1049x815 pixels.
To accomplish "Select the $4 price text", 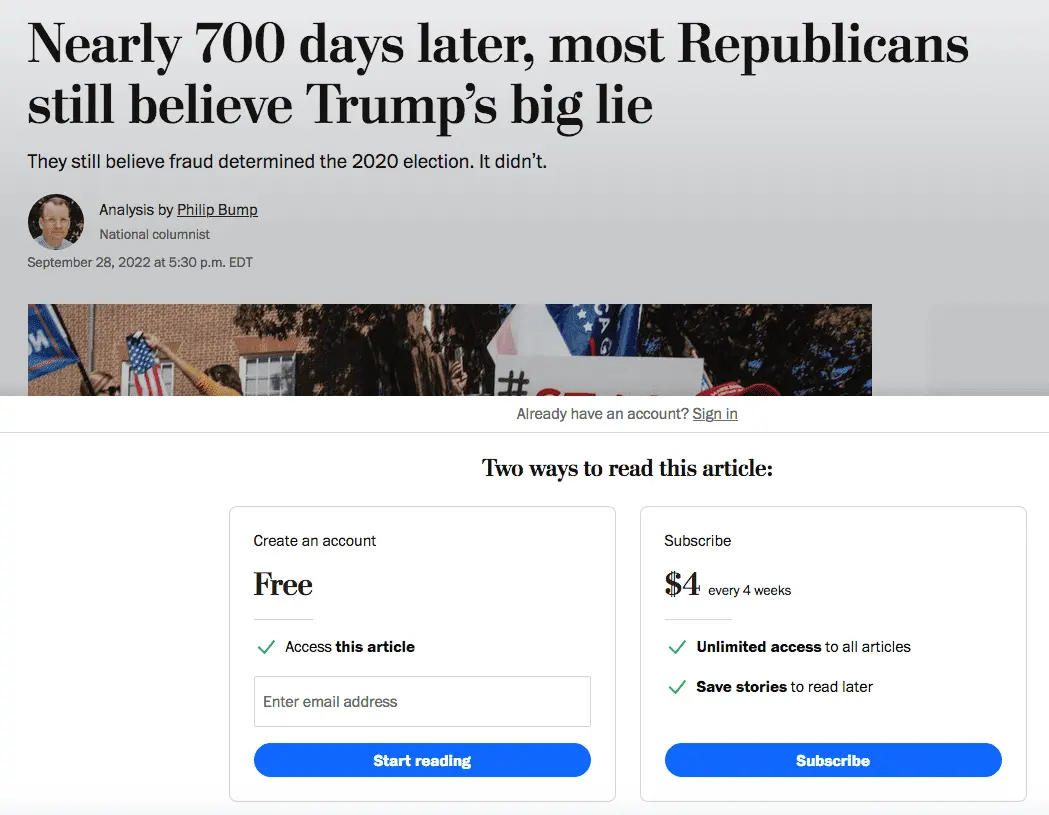I will 683,585.
